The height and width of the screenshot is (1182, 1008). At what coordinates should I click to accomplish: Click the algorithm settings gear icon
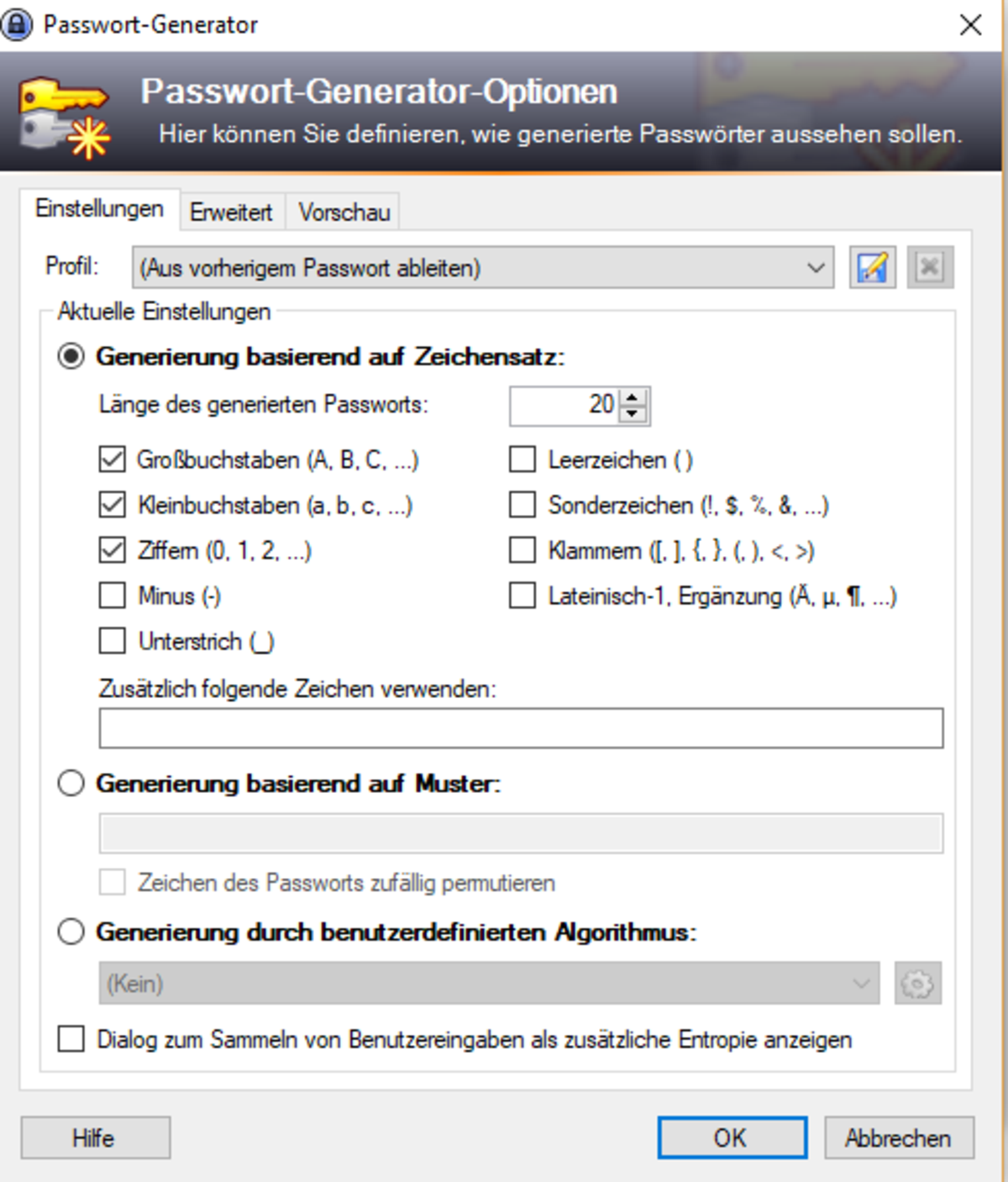pyautogui.click(x=917, y=984)
